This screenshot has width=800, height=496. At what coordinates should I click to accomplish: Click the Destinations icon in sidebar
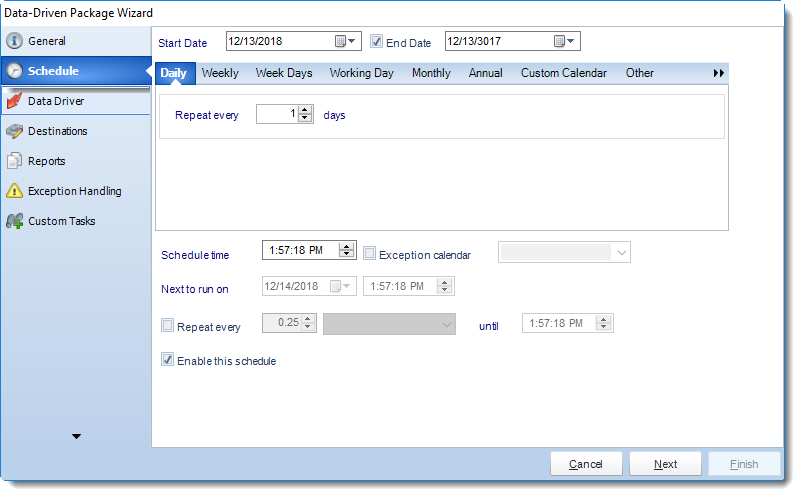(x=14, y=131)
